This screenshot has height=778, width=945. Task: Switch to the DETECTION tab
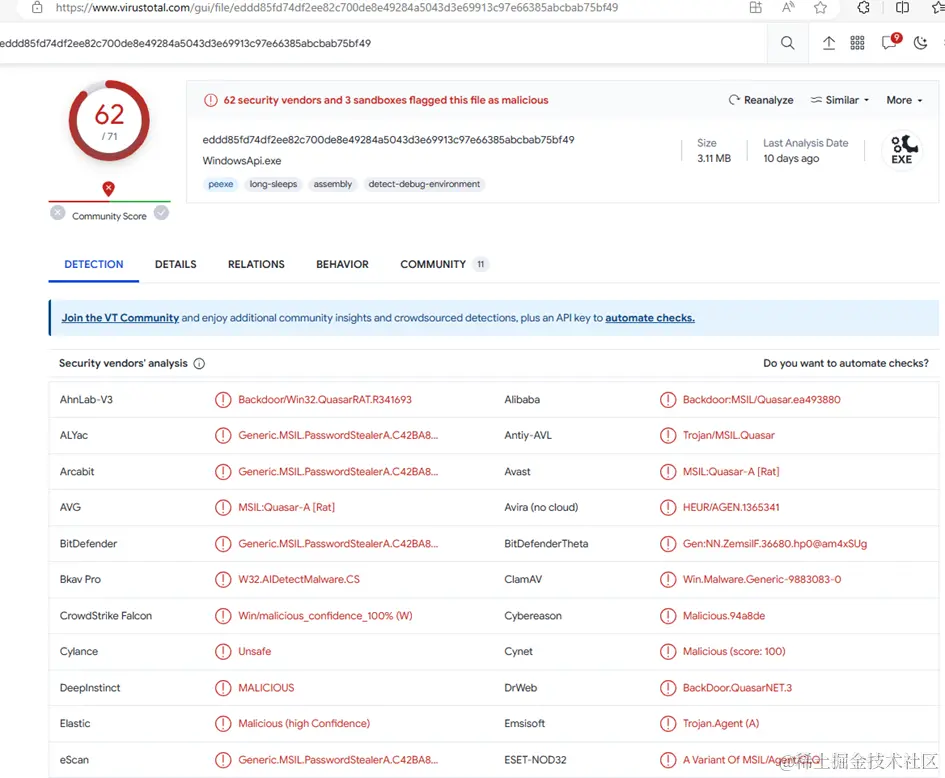[x=93, y=264]
